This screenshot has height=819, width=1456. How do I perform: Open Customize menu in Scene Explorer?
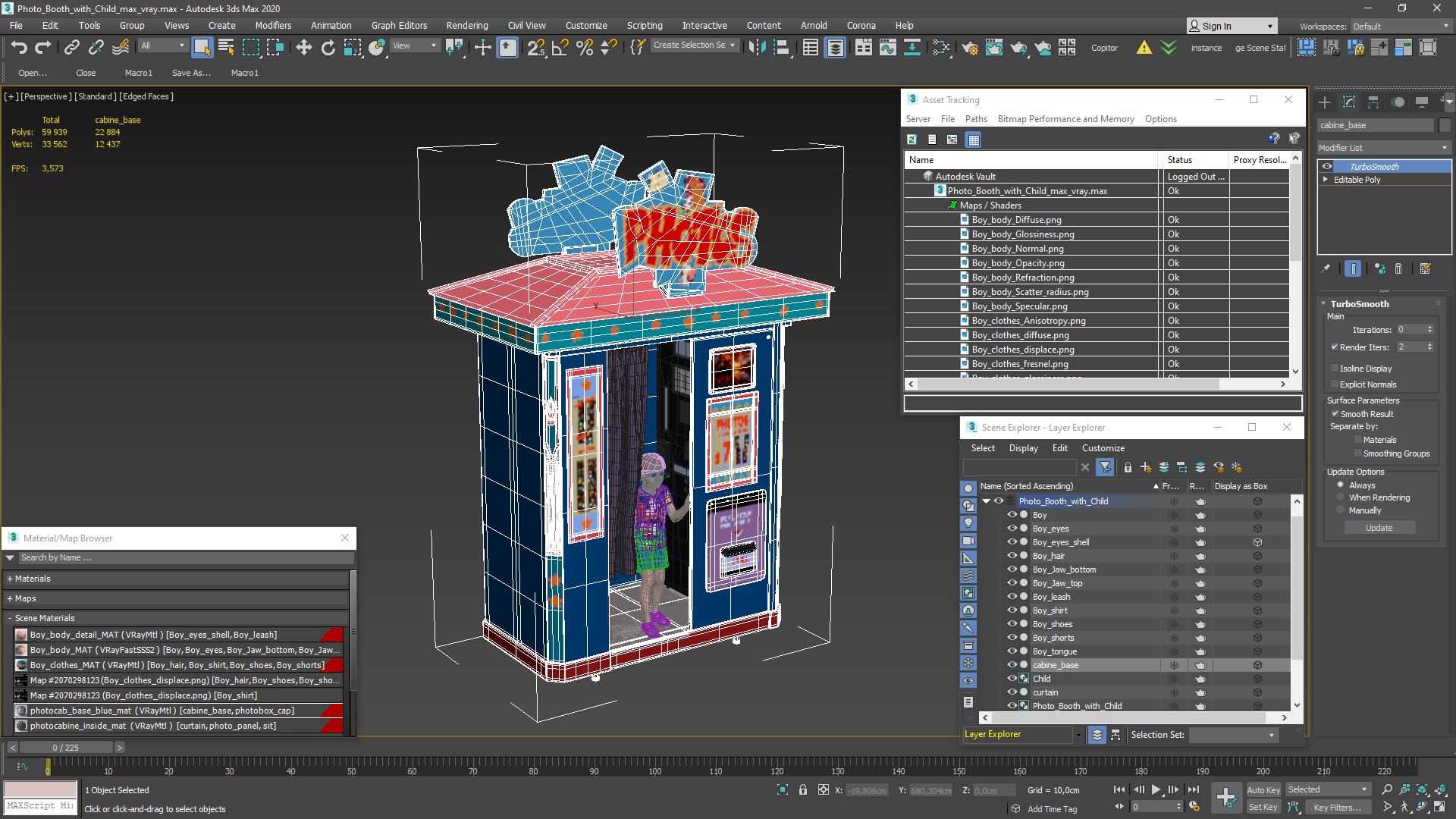tap(1103, 448)
